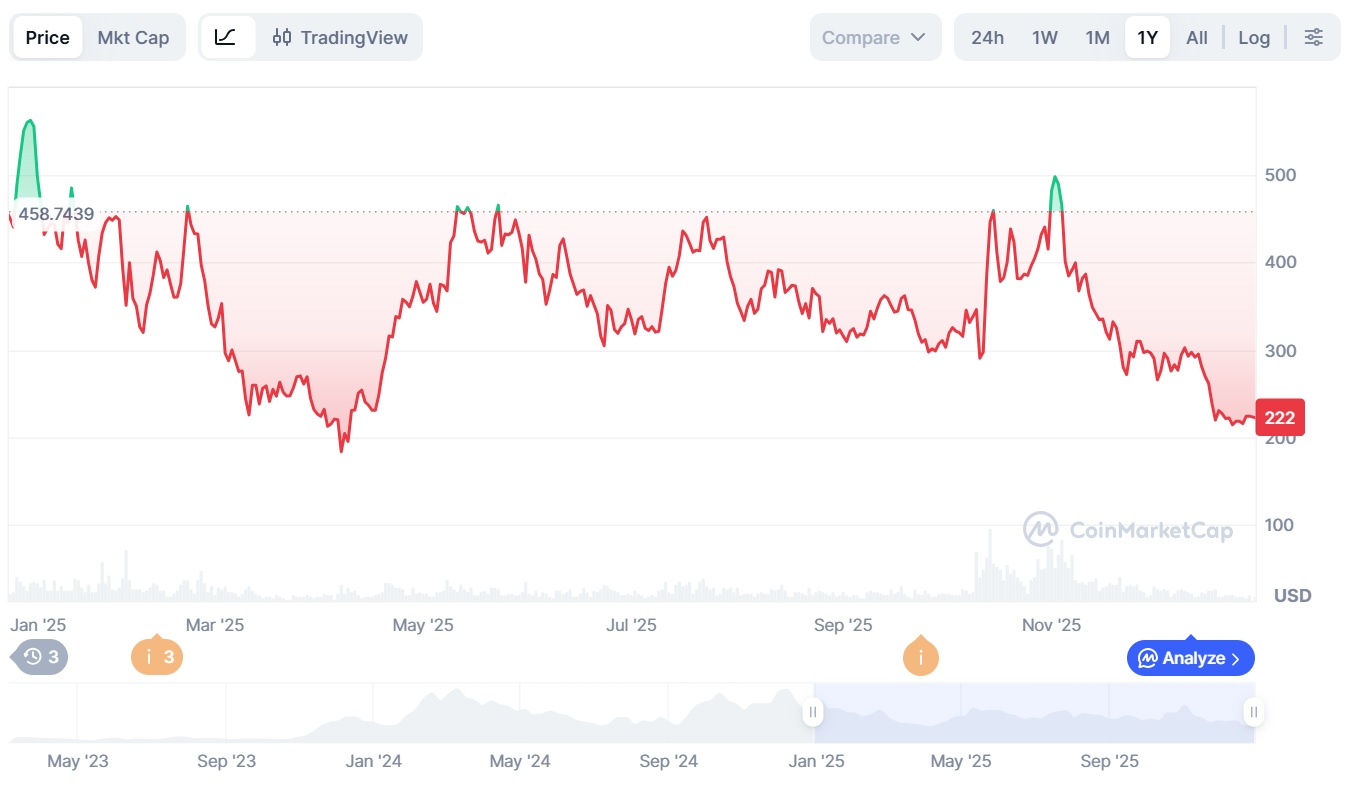1347x803 pixels.
Task: Open the TradingView candlestick chart
Action: pyautogui.click(x=341, y=38)
